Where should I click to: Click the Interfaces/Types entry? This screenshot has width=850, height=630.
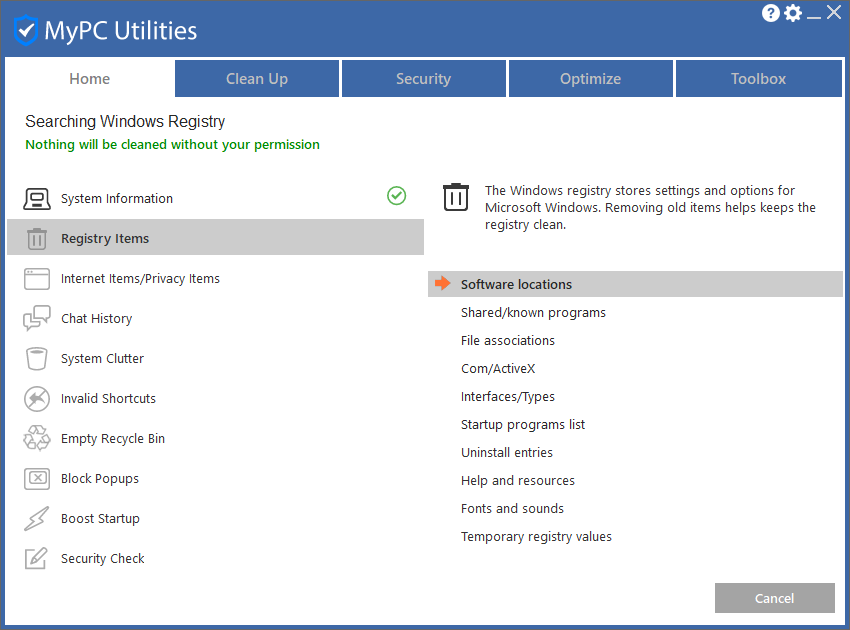[508, 397]
